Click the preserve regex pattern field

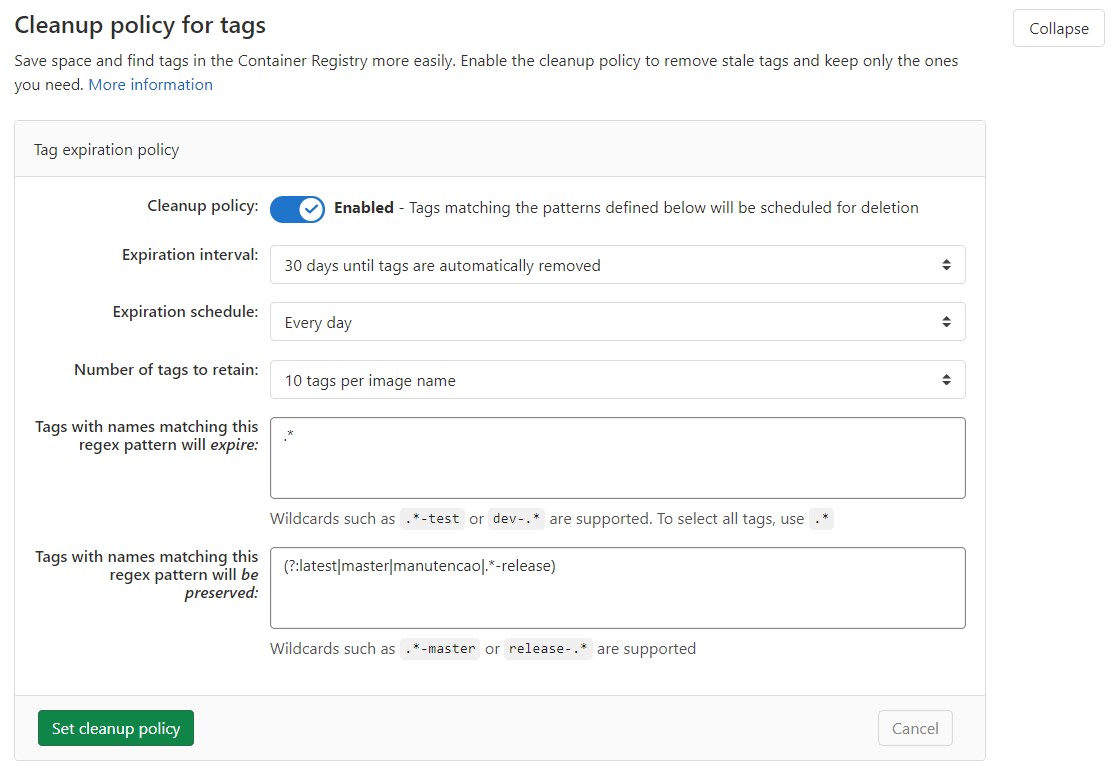click(x=617, y=588)
